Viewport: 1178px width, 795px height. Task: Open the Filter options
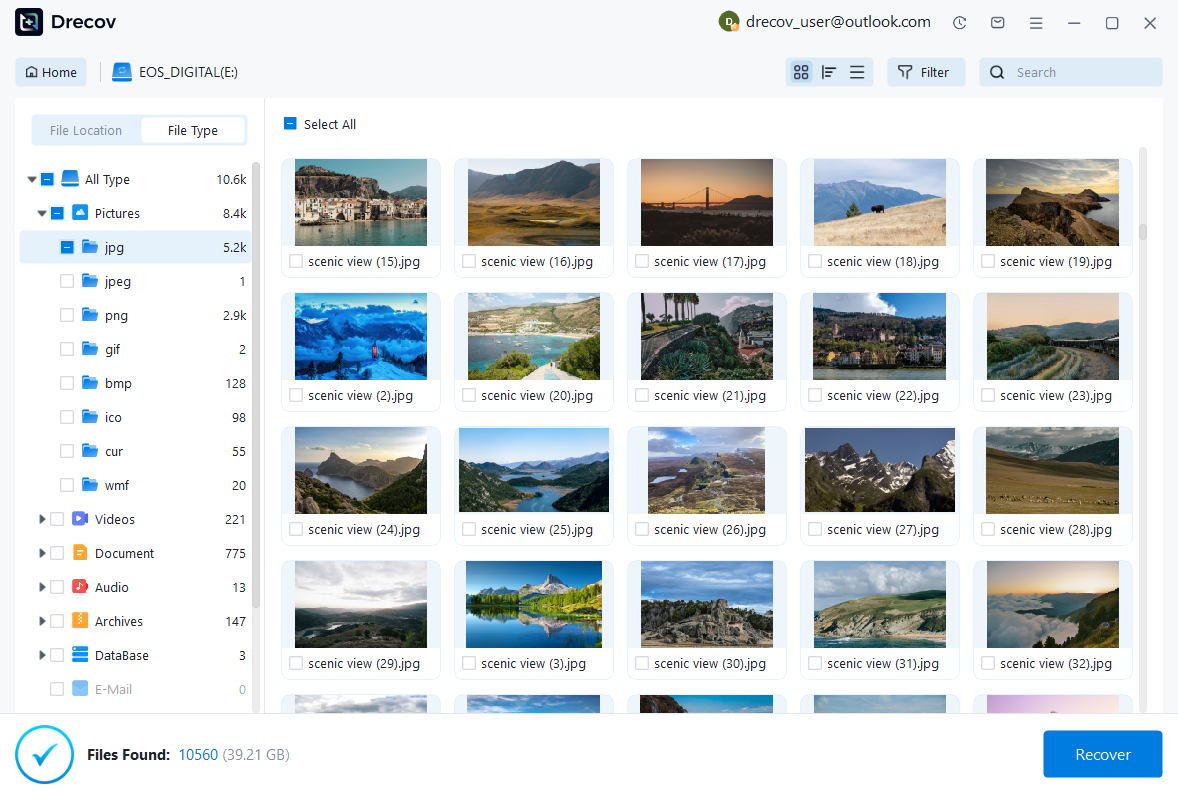click(x=925, y=72)
